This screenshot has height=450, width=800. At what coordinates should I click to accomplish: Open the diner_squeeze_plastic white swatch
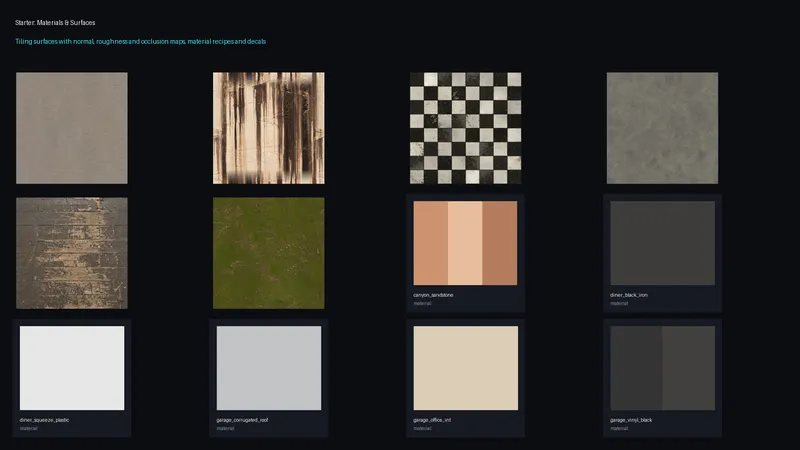(72, 368)
